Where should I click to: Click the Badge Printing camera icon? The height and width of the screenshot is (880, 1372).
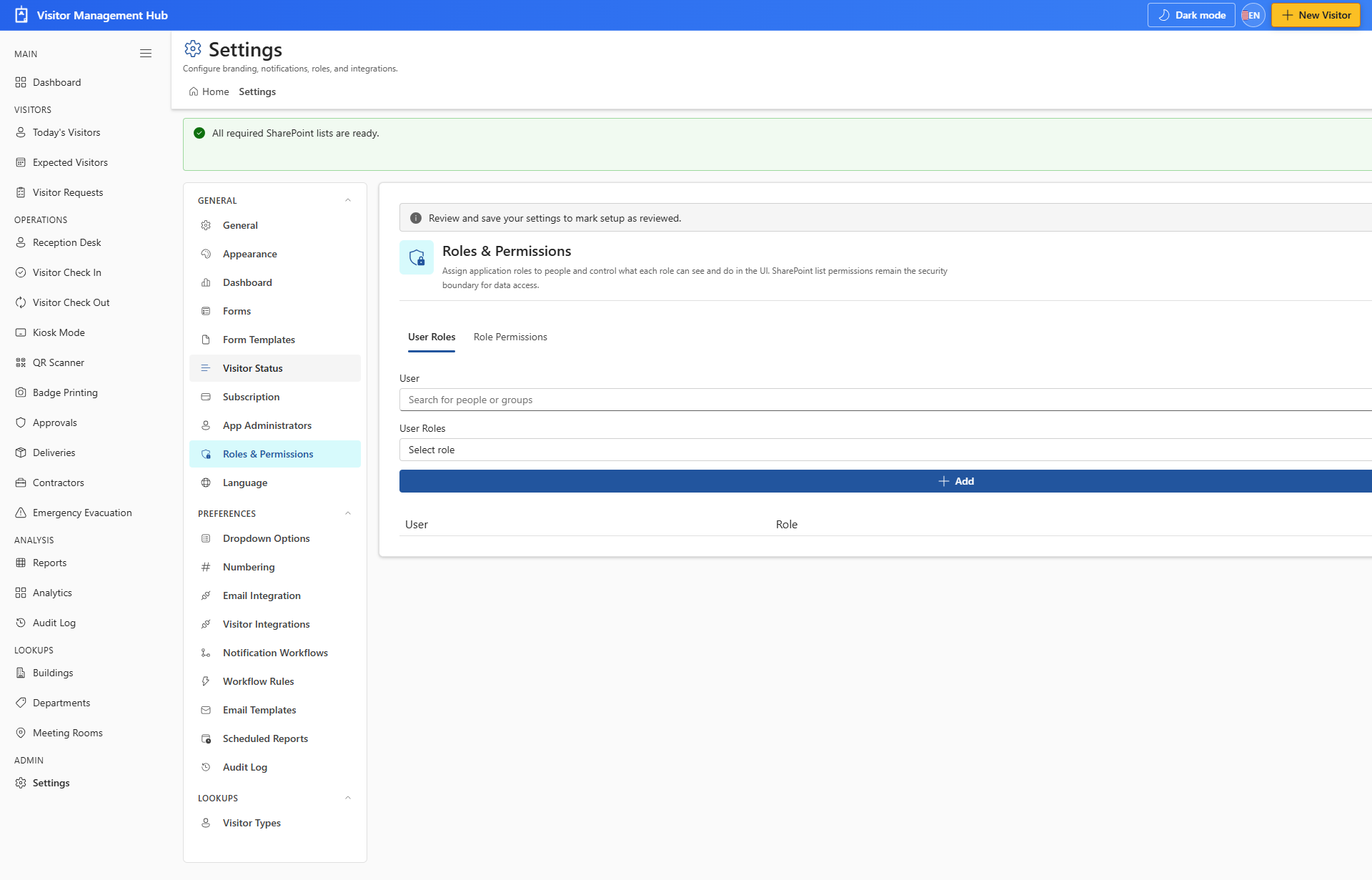[21, 392]
